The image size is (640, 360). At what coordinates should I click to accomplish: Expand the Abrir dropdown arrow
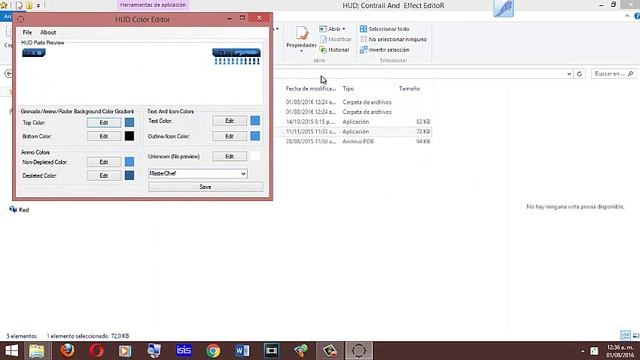[x=344, y=29]
